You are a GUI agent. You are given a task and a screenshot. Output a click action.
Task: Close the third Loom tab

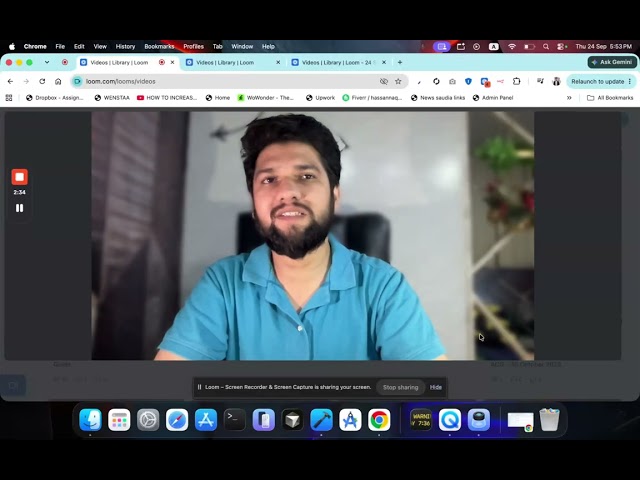coord(384,62)
